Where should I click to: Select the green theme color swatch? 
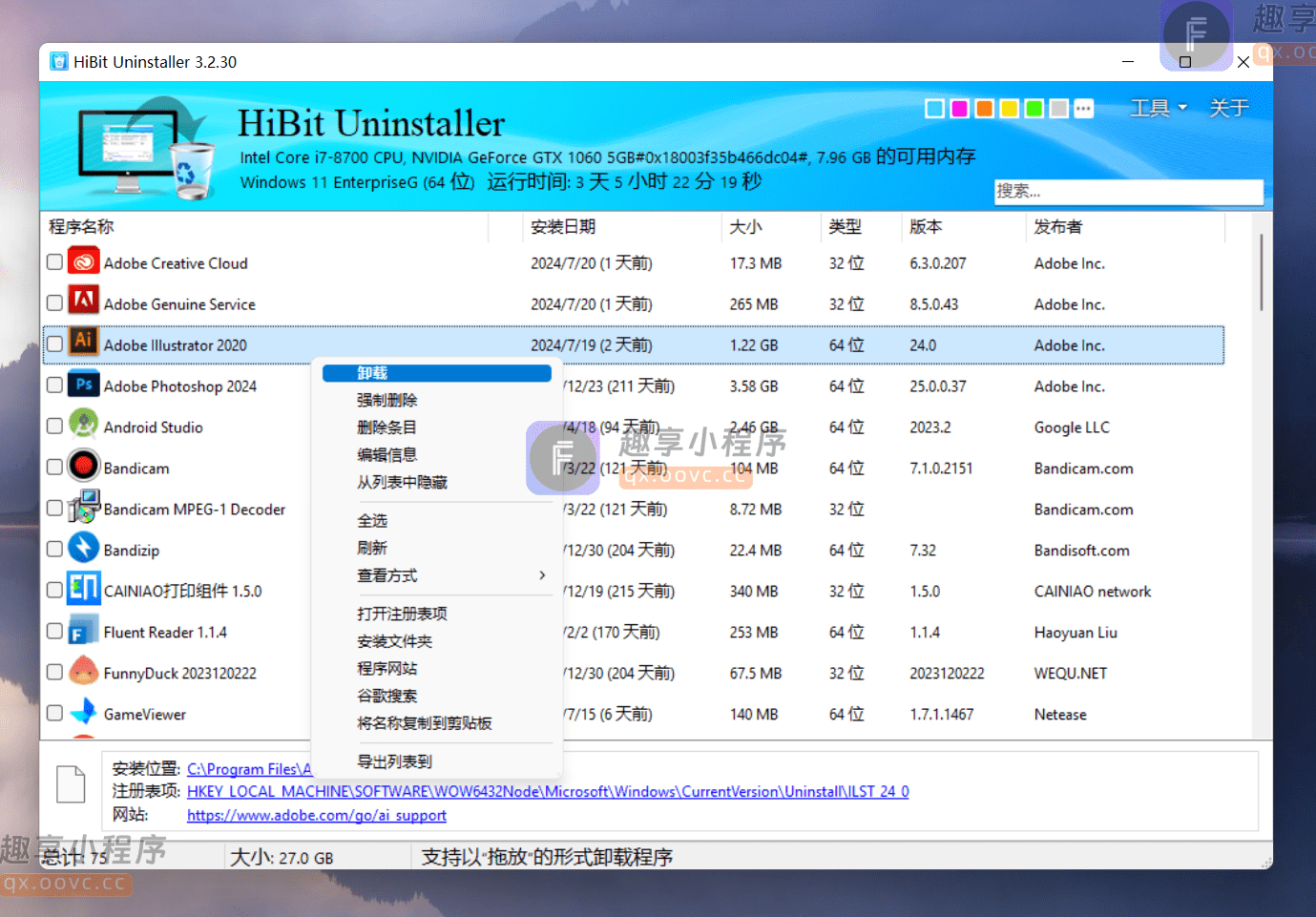tap(1034, 108)
